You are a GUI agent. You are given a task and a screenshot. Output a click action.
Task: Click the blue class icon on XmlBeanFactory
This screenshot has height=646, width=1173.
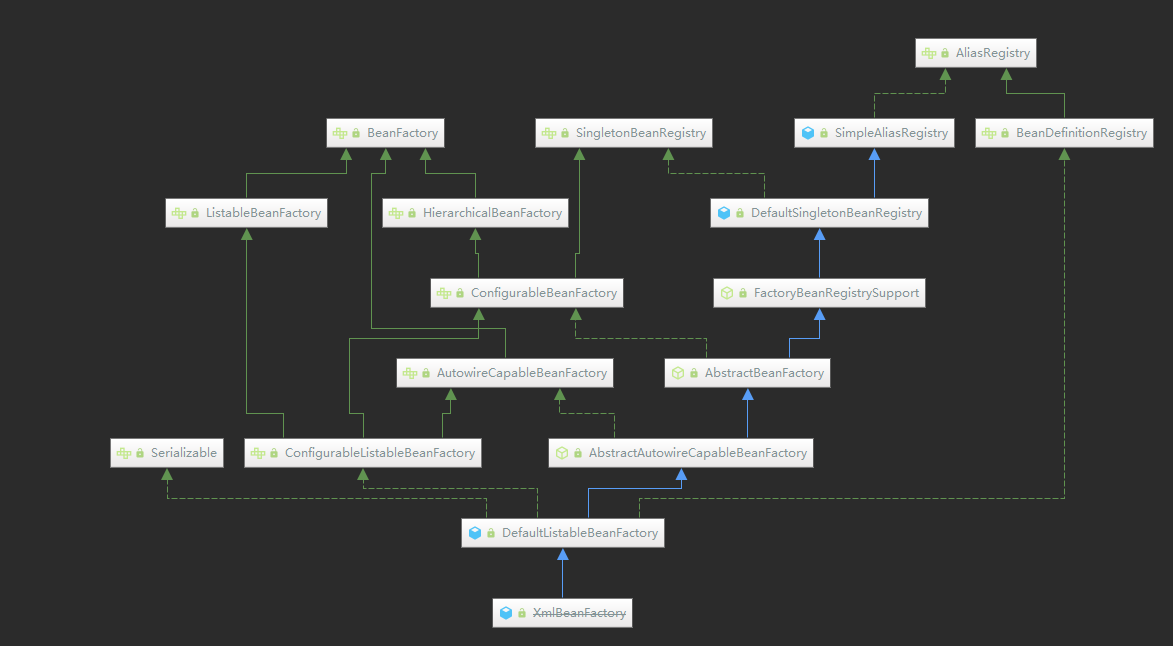coord(506,613)
